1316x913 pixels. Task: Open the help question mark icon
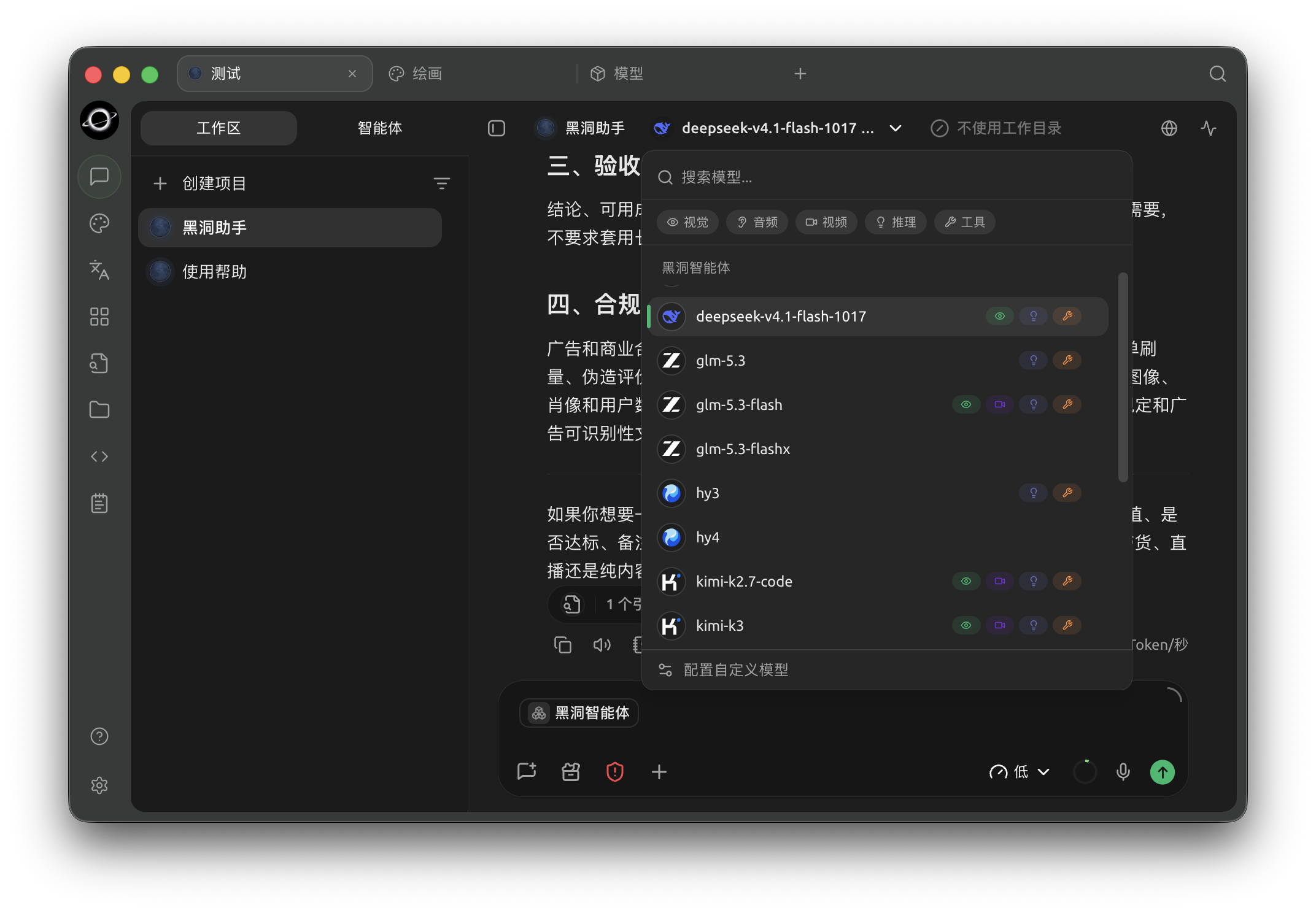[x=99, y=736]
